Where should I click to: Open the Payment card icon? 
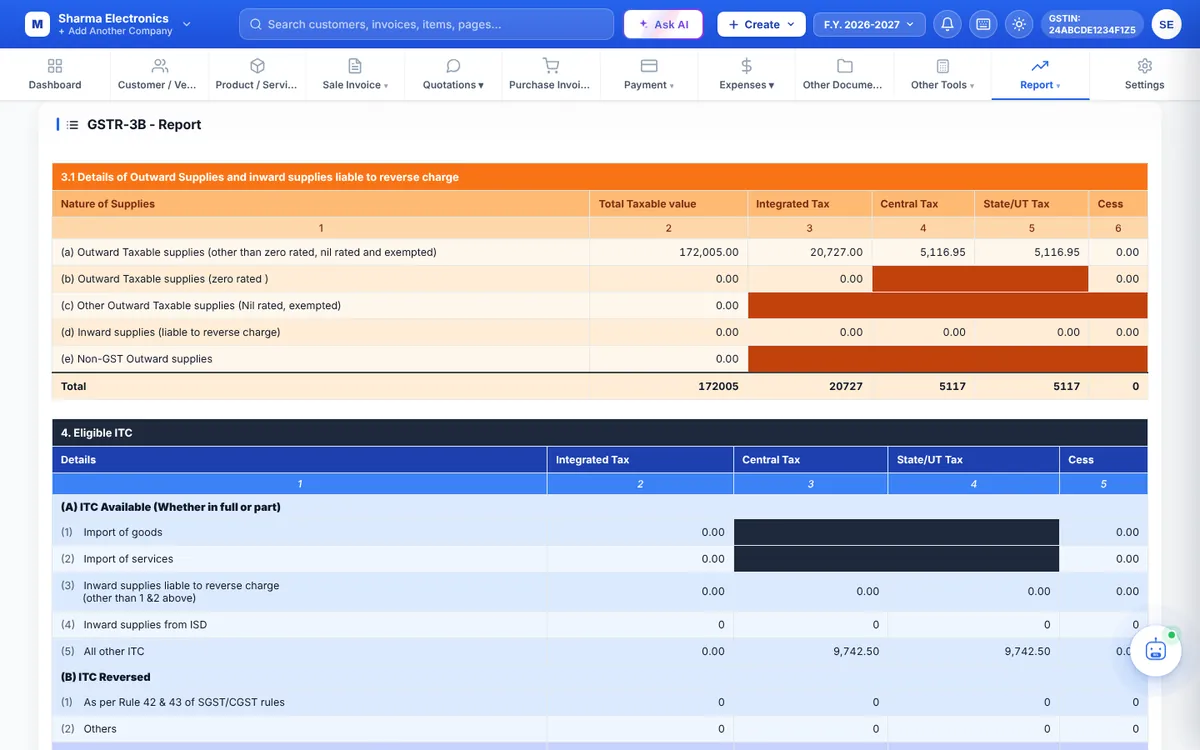(x=649, y=66)
